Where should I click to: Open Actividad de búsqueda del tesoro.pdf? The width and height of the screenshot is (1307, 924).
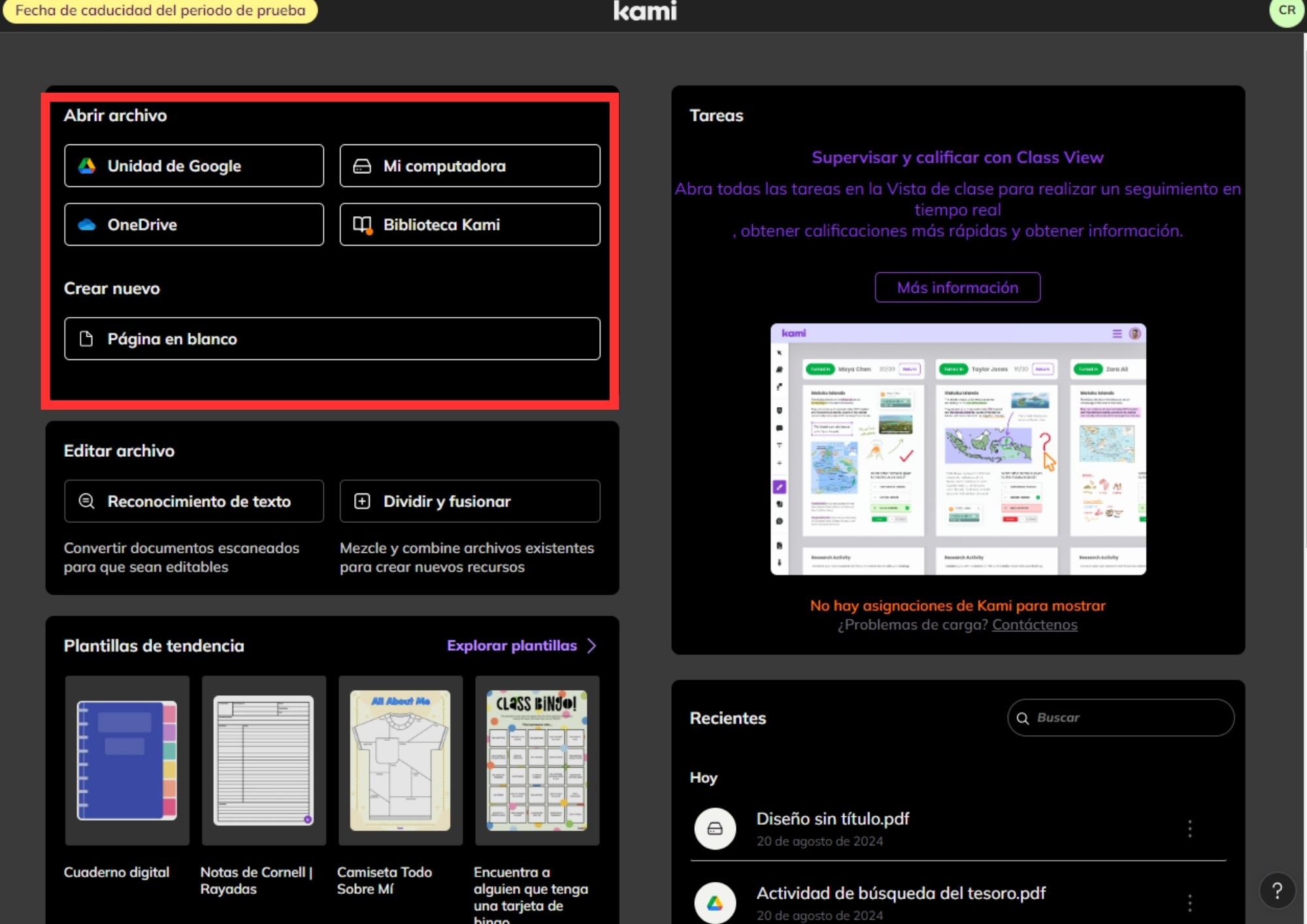coord(901,893)
